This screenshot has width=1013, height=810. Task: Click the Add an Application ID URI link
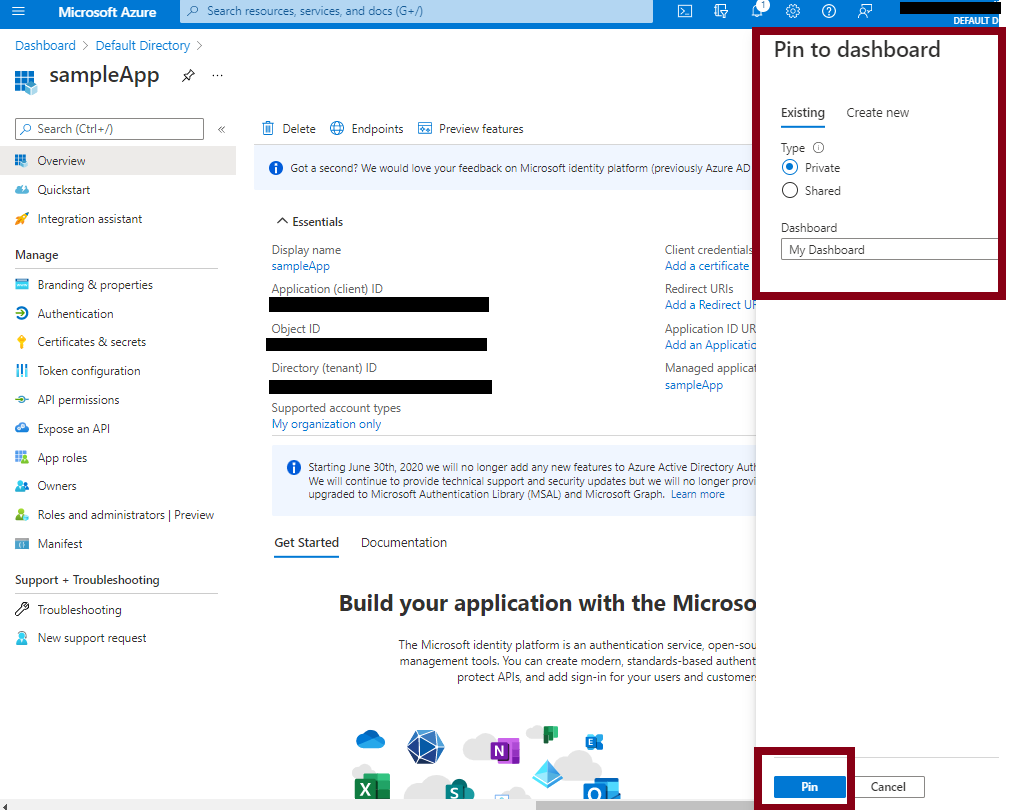click(x=710, y=345)
